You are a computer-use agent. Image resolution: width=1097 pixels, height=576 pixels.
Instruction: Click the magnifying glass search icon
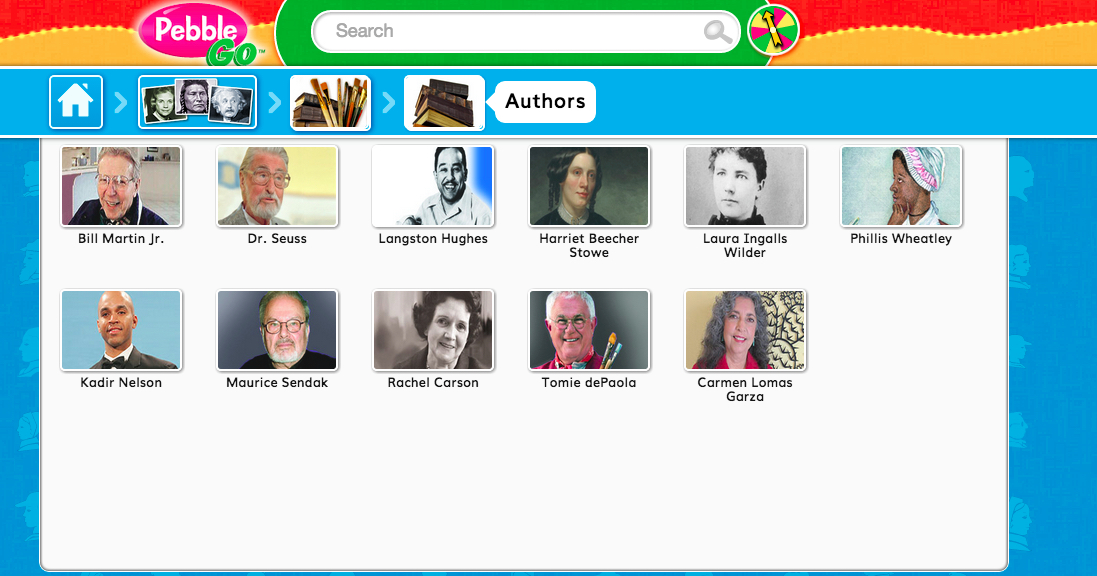coord(717,31)
